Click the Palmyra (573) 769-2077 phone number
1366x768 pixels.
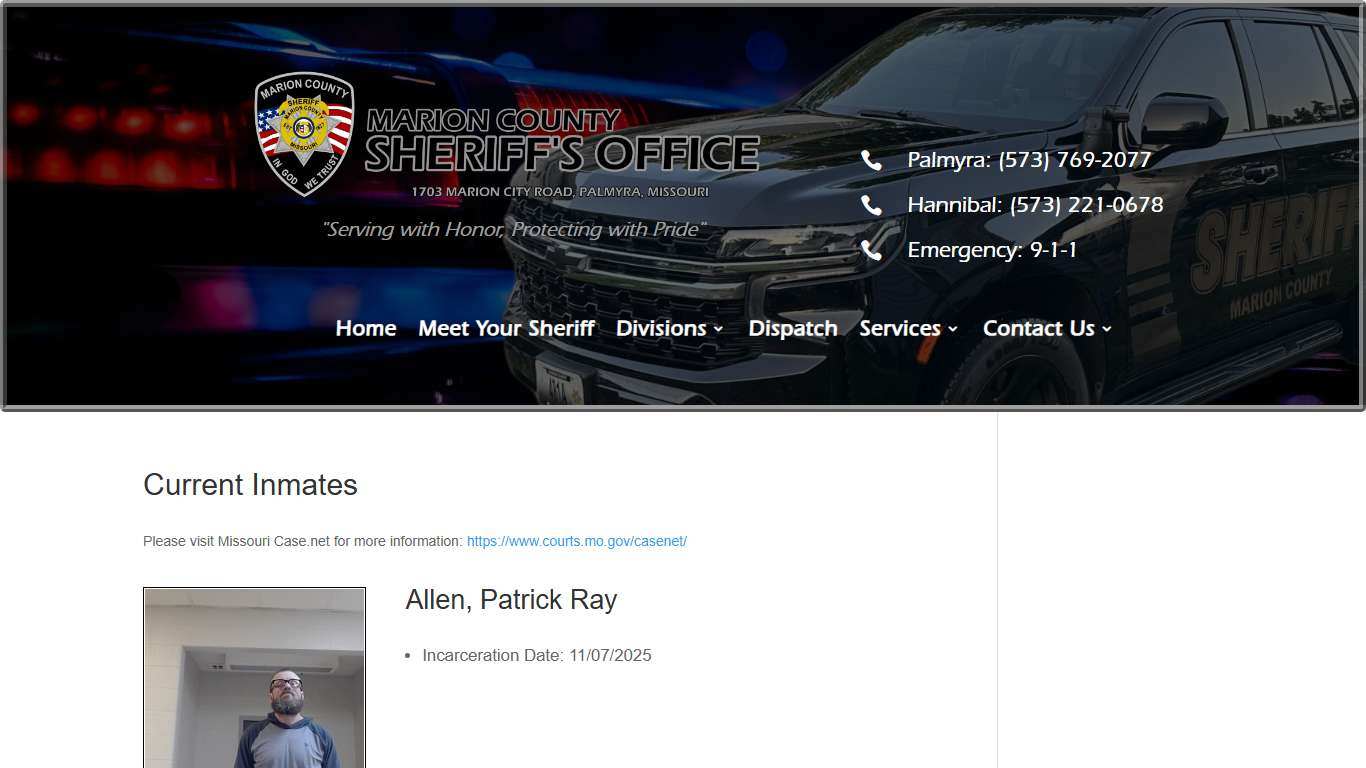point(1029,160)
